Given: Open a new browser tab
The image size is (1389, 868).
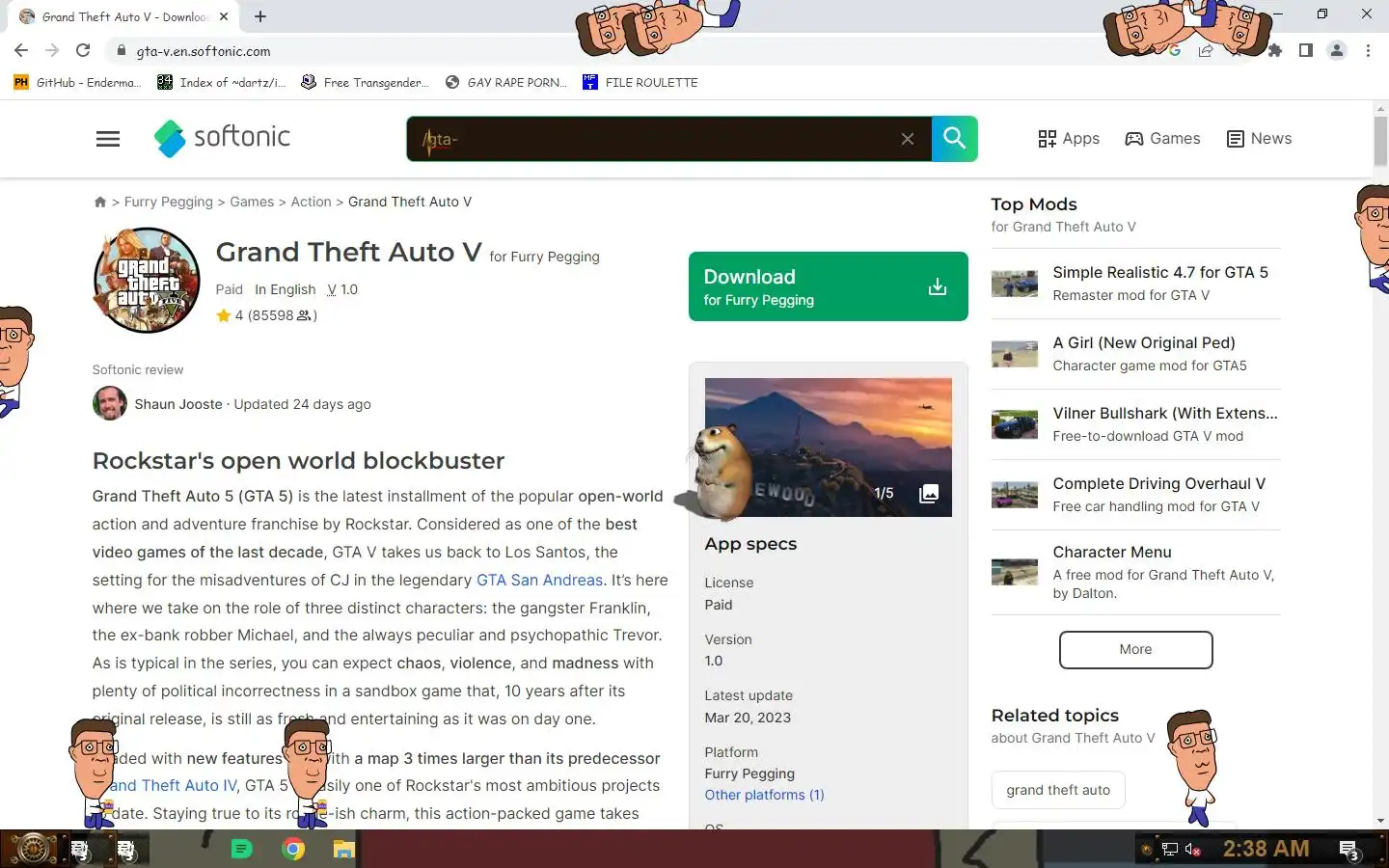Looking at the screenshot, I should 260,16.
